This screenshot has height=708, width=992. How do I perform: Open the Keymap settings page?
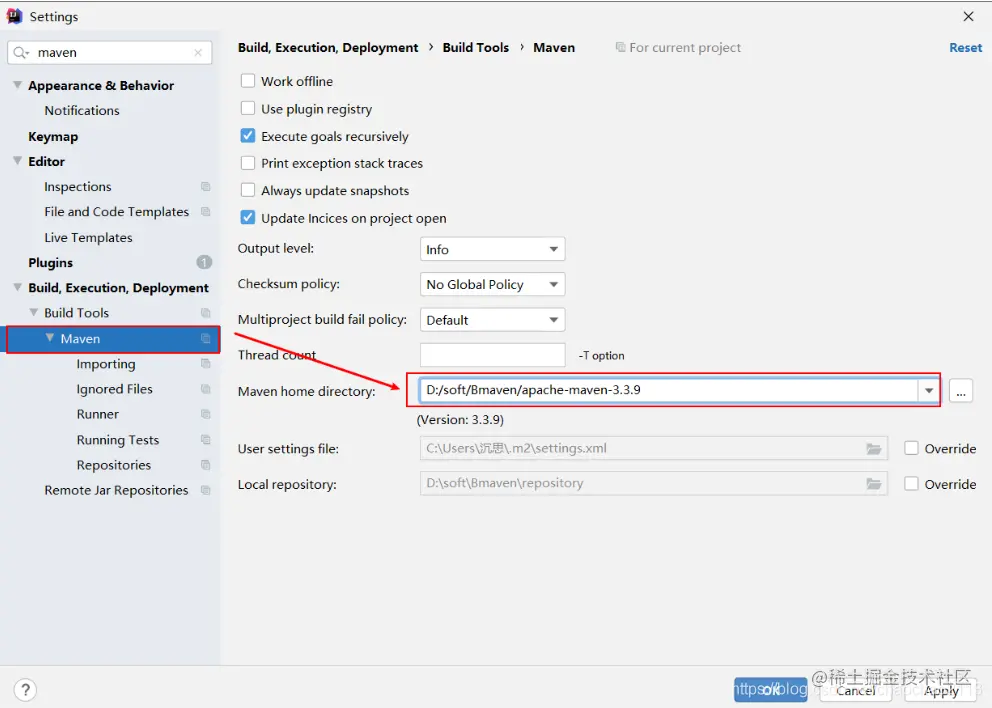(x=53, y=137)
